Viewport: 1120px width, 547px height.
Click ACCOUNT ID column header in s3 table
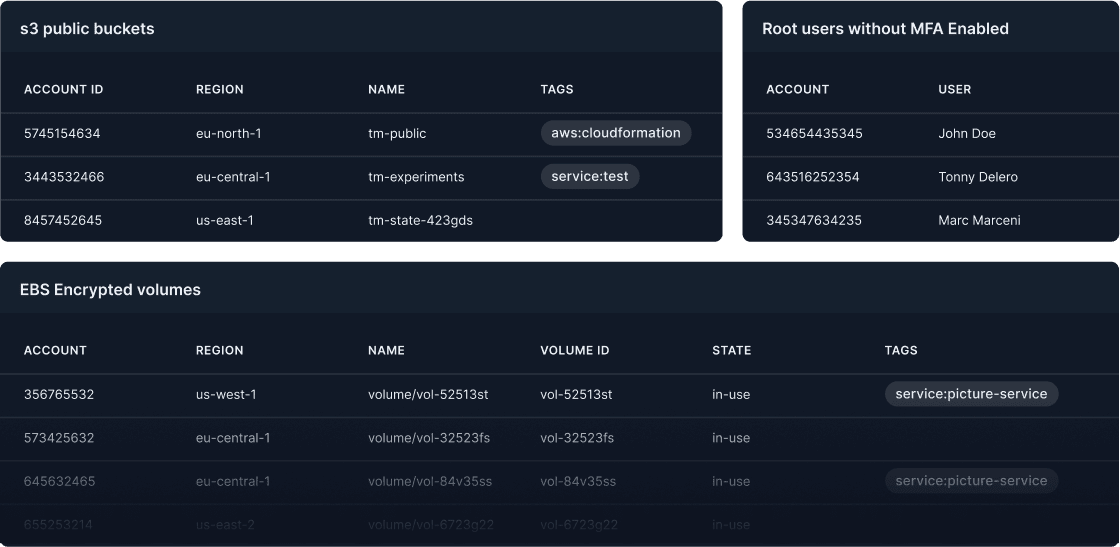[64, 89]
